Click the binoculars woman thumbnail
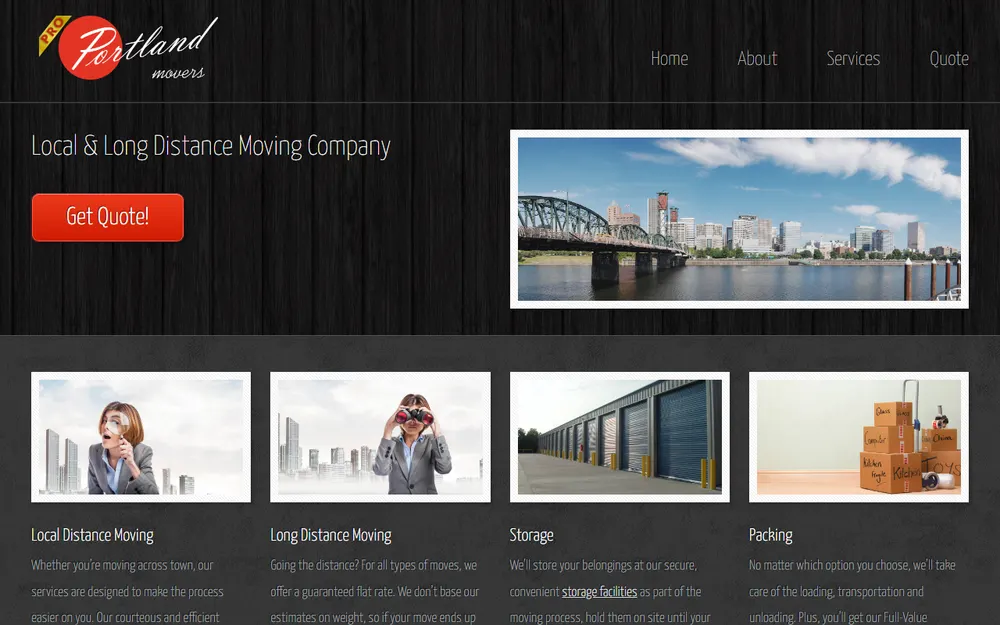Image resolution: width=1000 pixels, height=625 pixels. point(380,437)
